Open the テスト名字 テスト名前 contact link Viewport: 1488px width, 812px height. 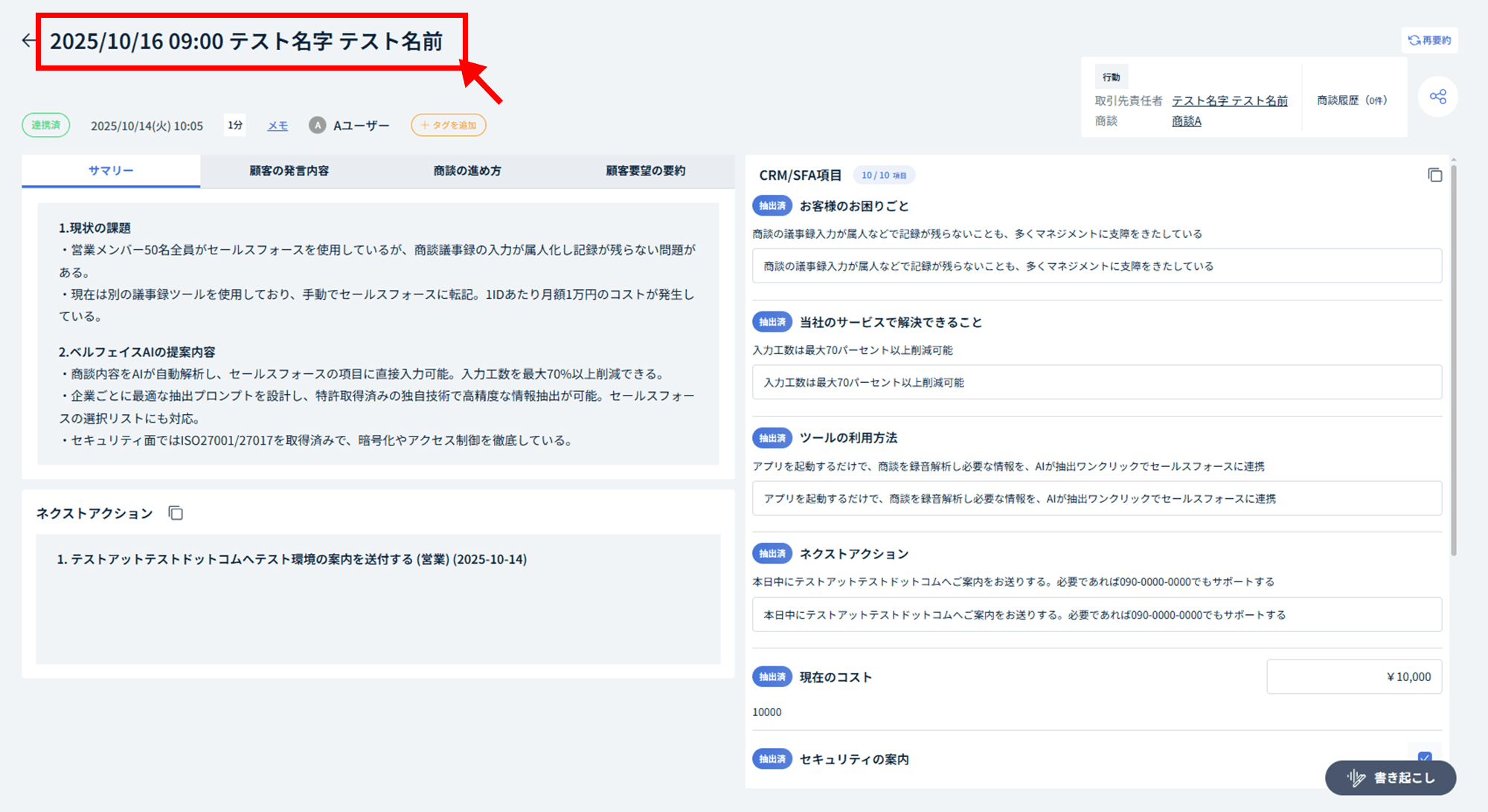tap(1229, 100)
